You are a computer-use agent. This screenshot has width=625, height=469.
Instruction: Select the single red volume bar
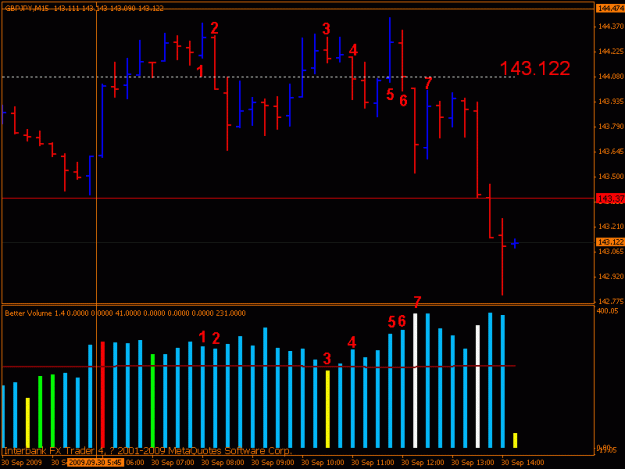[x=102, y=394]
